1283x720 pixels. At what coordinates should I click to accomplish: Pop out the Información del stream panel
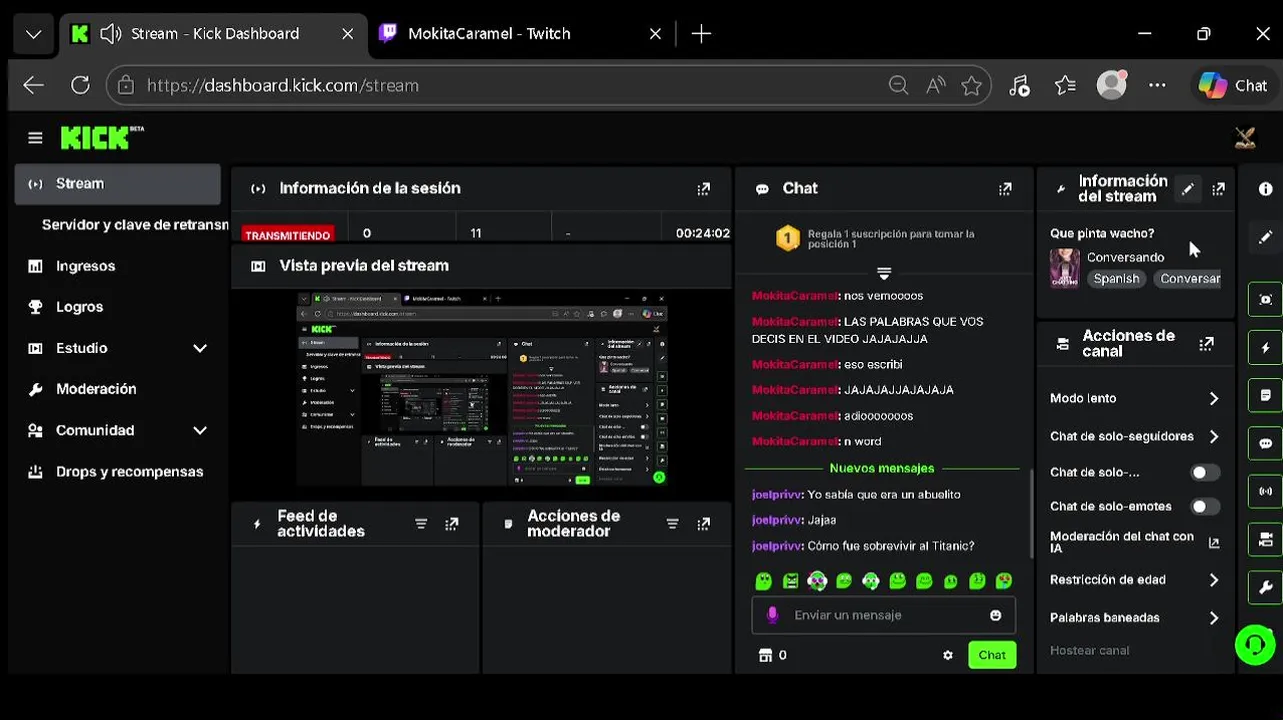coord(1219,189)
